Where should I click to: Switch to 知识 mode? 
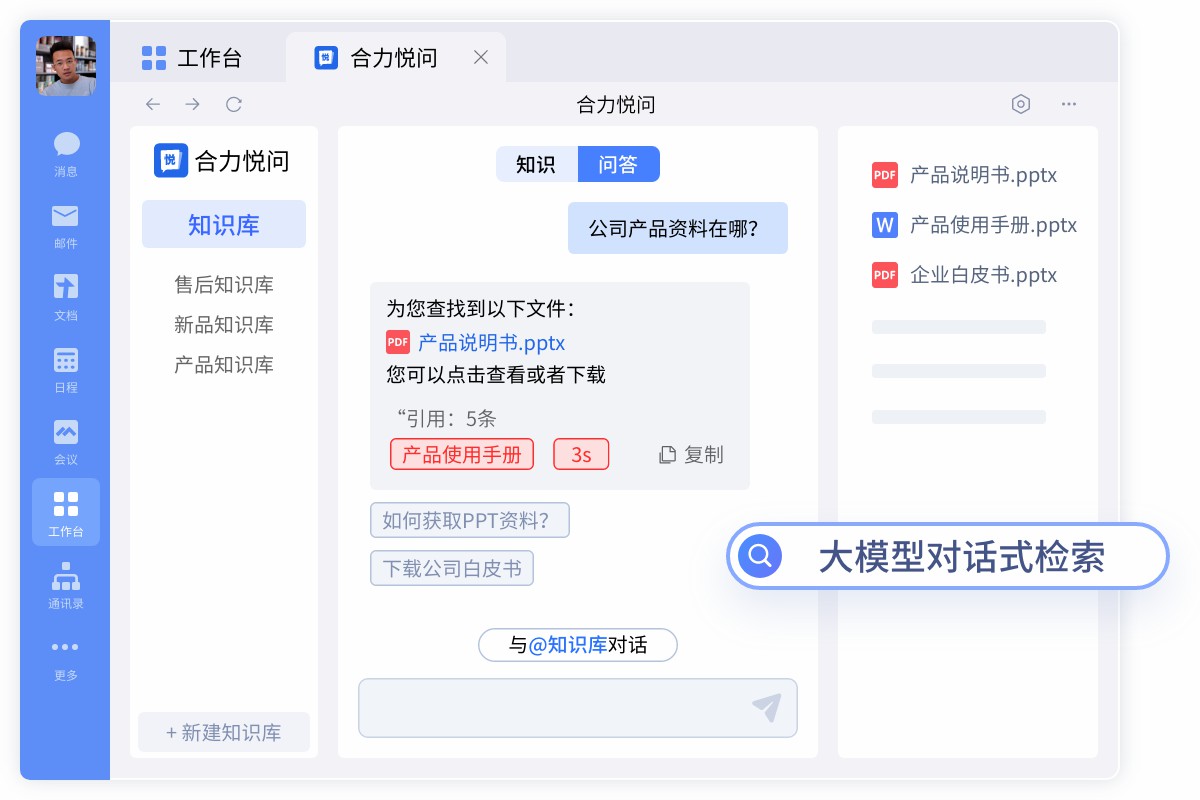[x=537, y=164]
